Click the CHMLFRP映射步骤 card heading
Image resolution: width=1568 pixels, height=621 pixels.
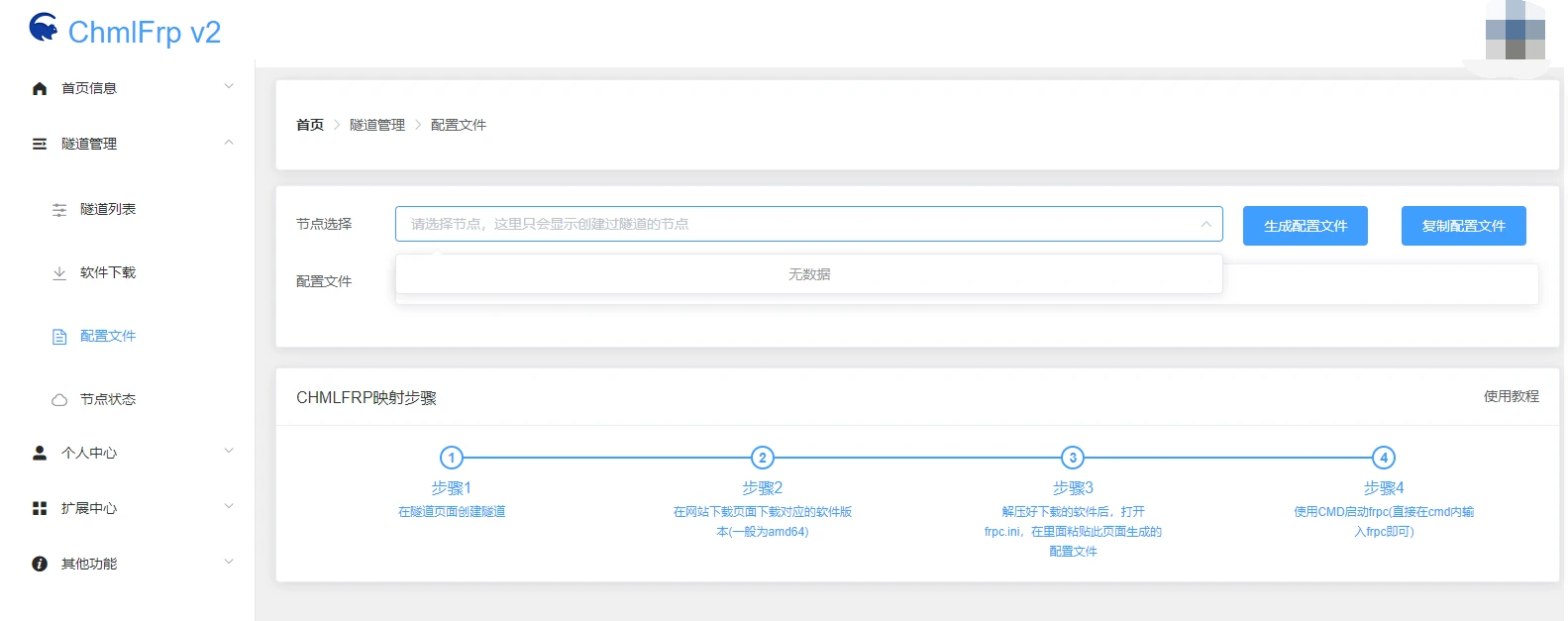pyautogui.click(x=366, y=398)
